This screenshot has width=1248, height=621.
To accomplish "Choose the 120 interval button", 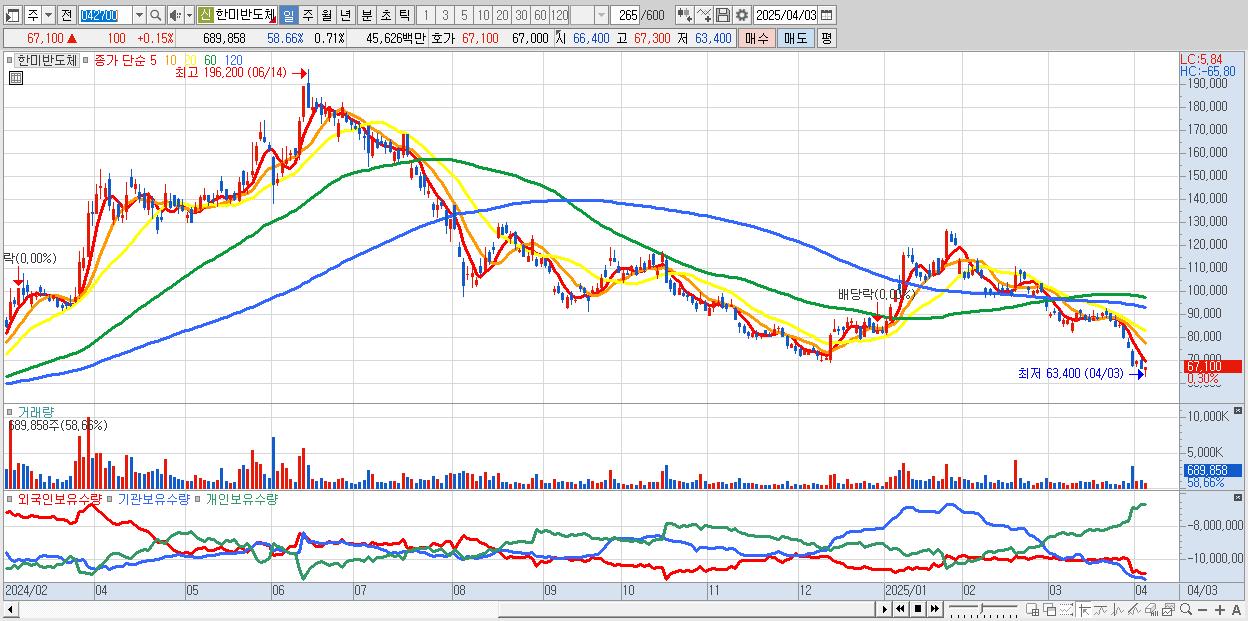I will tap(559, 15).
